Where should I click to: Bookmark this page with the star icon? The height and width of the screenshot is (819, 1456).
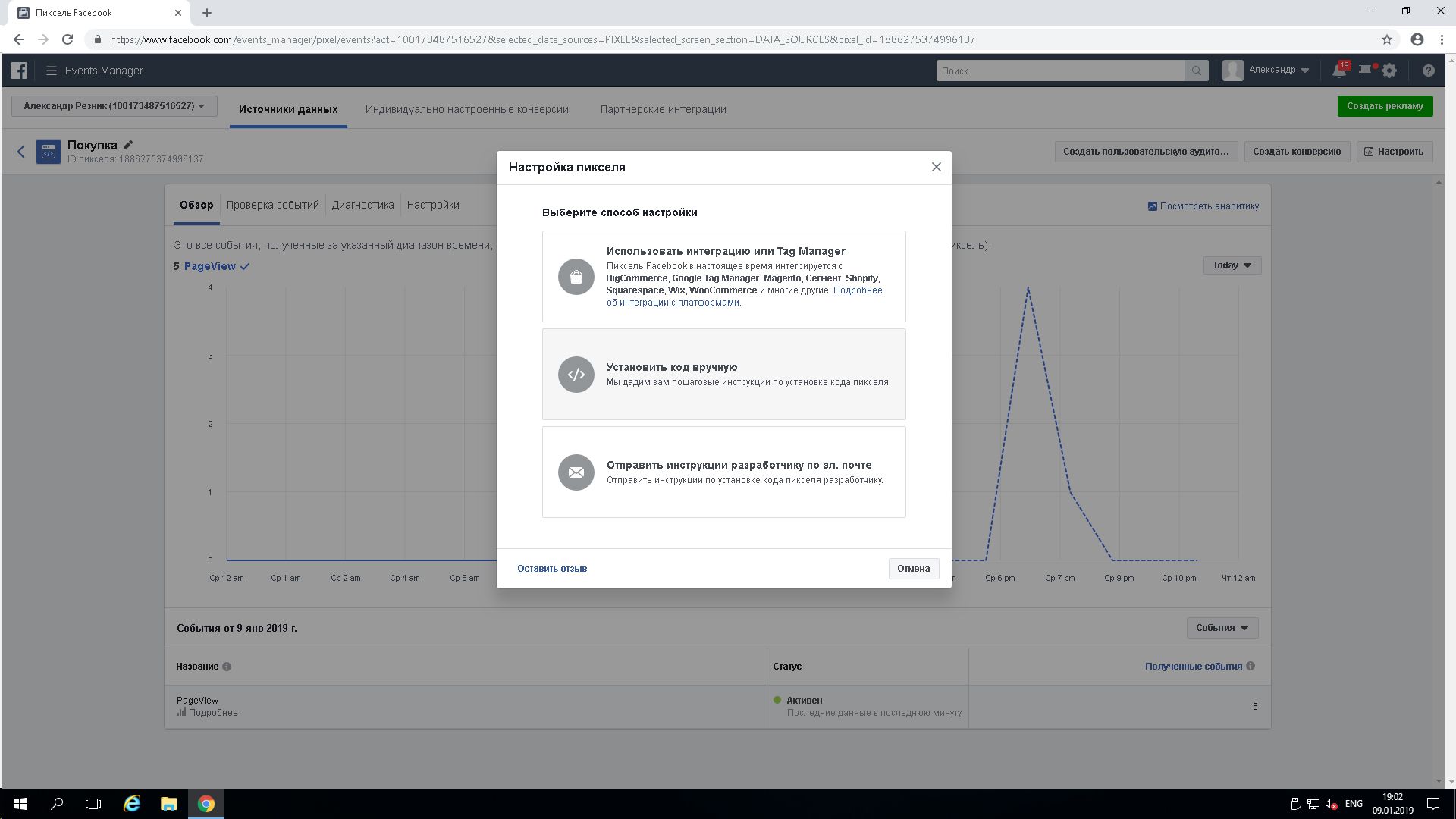coord(1387,39)
